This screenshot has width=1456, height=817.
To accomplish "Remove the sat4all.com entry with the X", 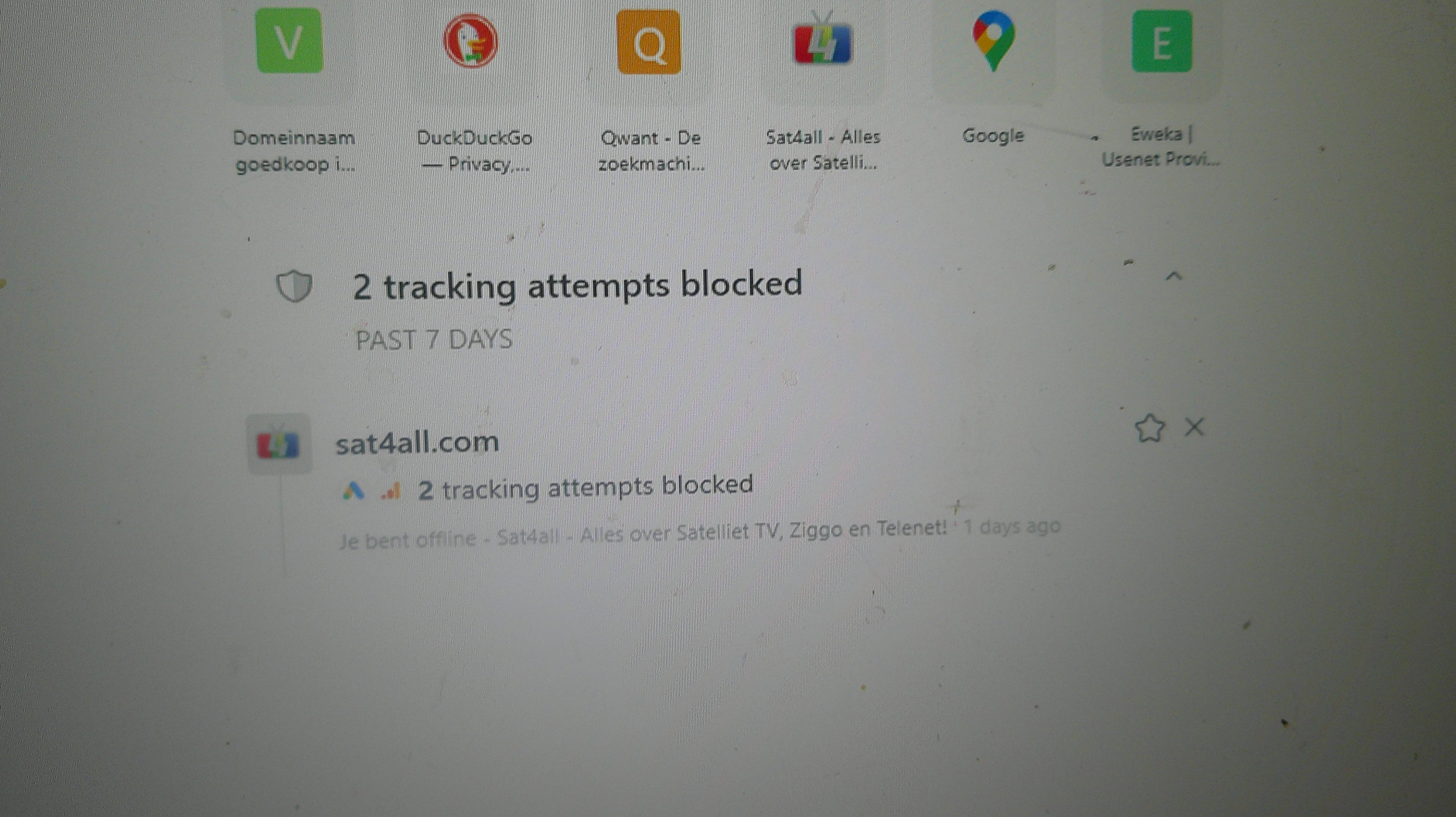I will tap(1194, 427).
